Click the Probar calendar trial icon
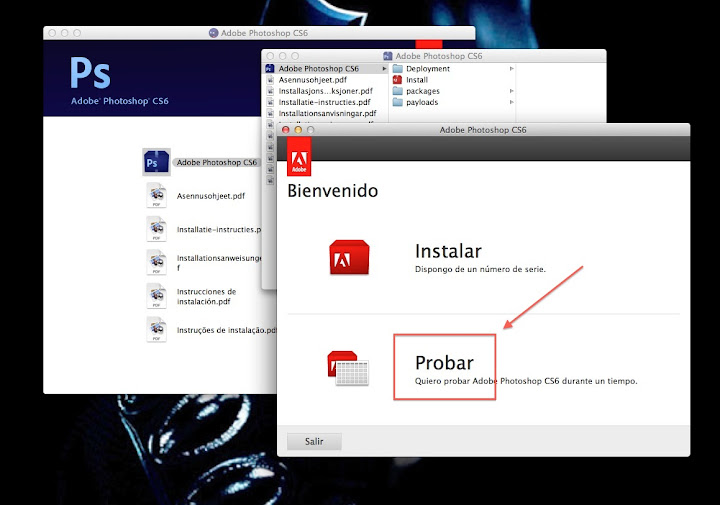The width and height of the screenshot is (720, 505). pyautogui.click(x=348, y=368)
